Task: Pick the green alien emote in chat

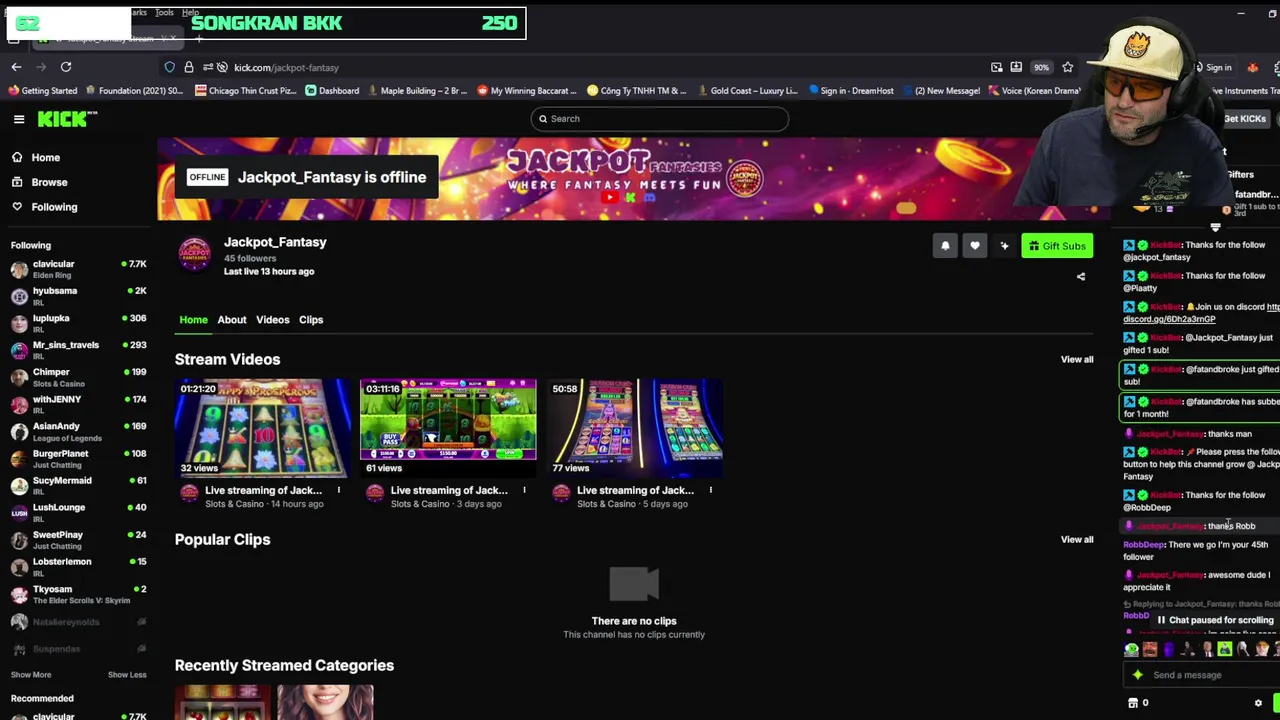Action: point(1131,650)
